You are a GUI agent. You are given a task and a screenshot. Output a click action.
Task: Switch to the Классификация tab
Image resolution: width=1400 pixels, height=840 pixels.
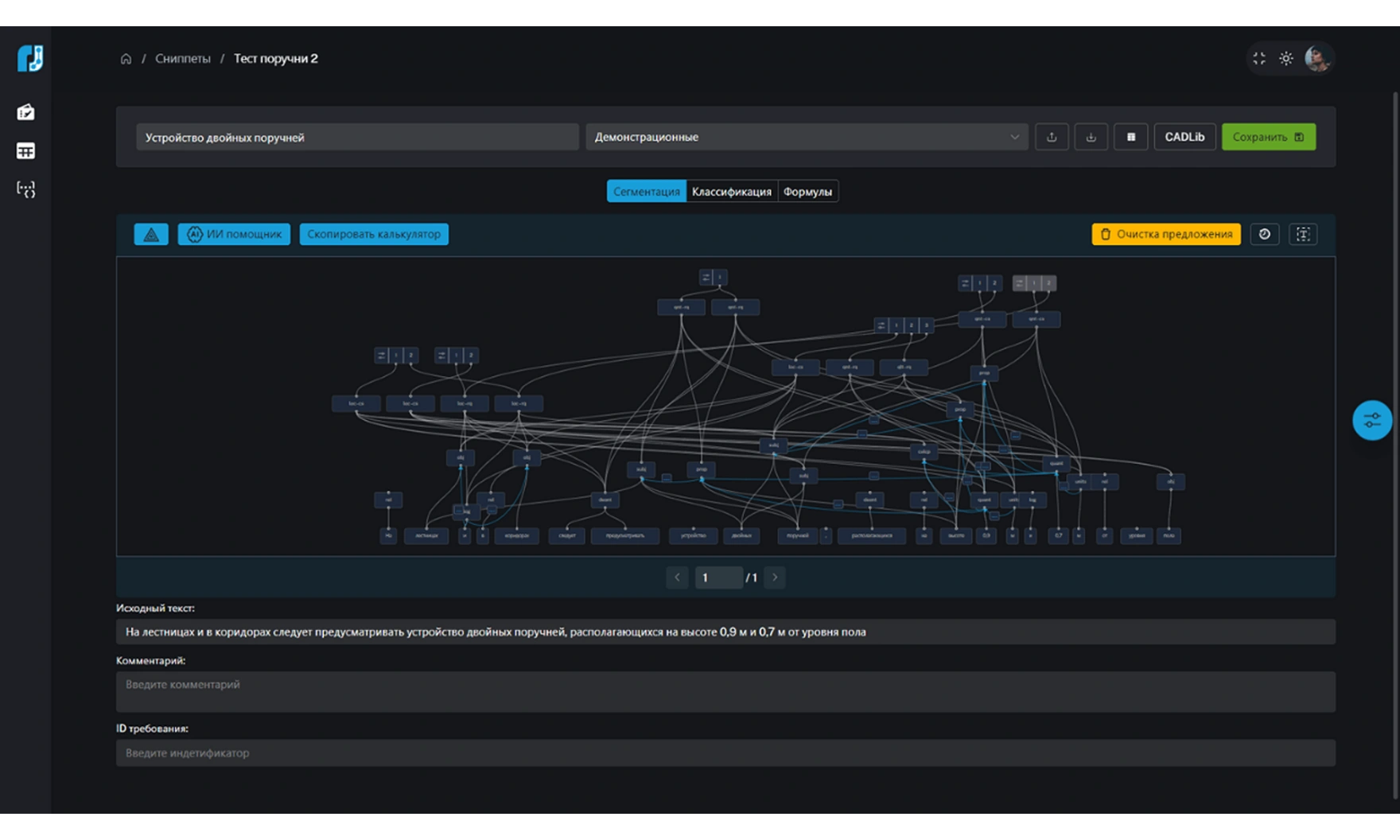tap(731, 192)
